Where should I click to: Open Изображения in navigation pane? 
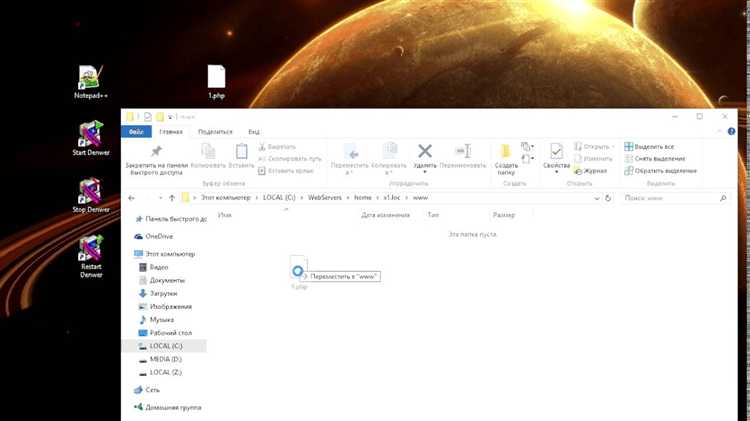(165, 307)
